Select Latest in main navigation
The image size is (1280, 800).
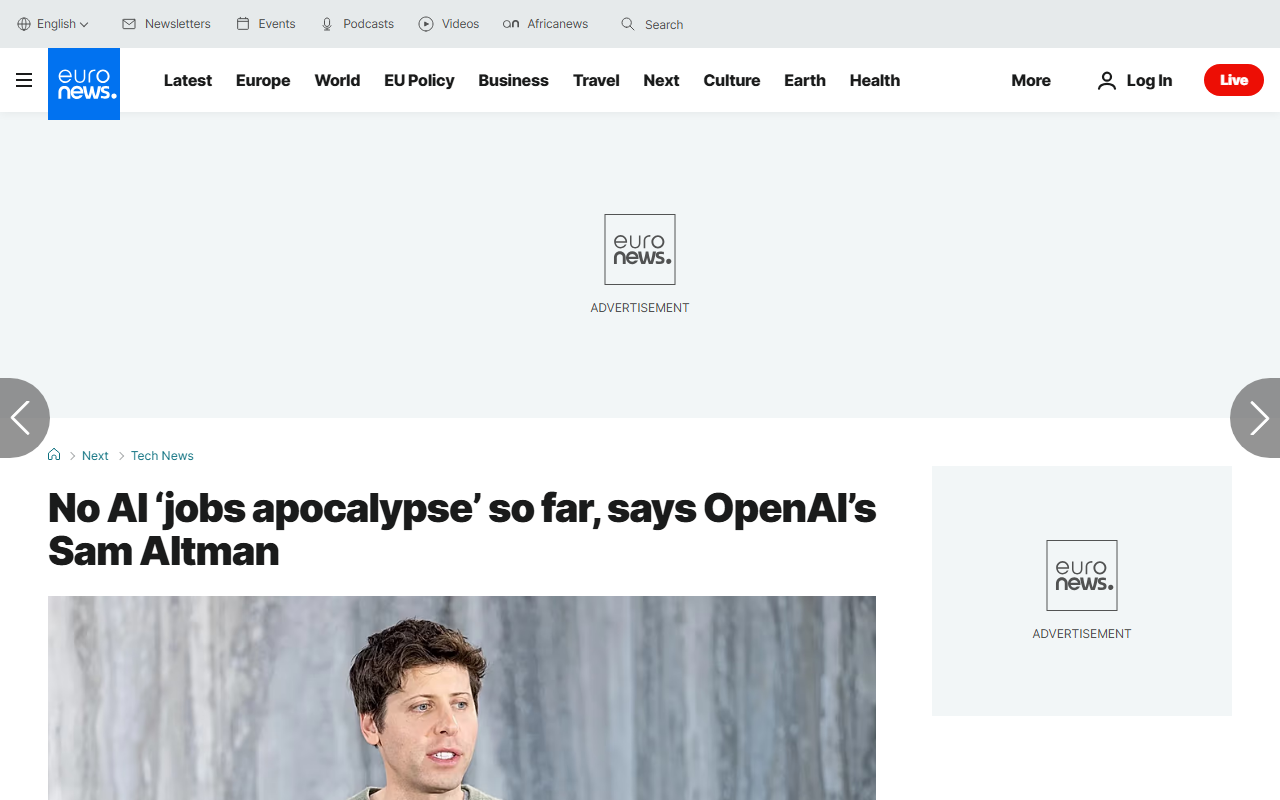(x=188, y=80)
